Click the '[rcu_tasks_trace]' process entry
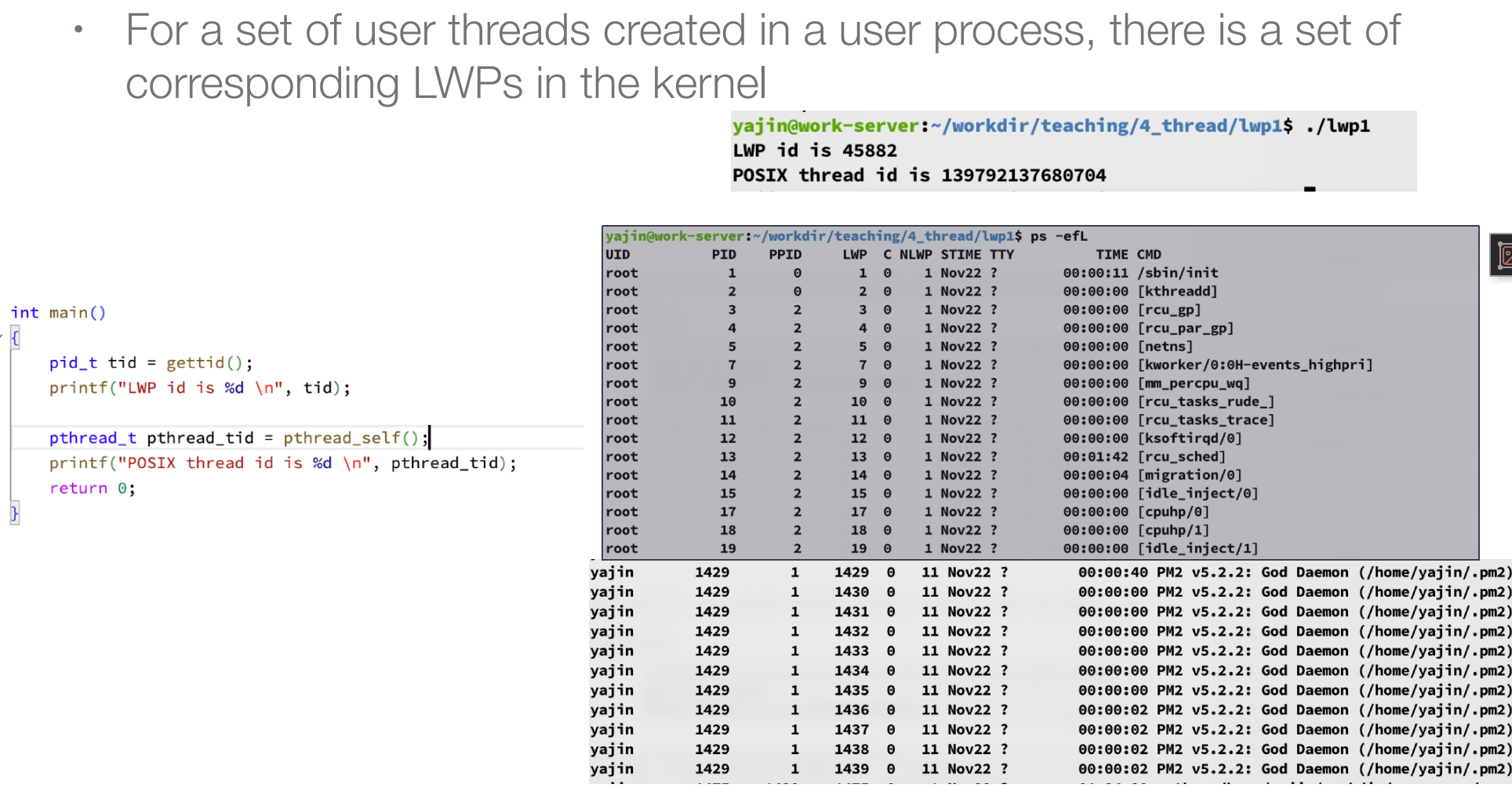Screen dimensions: 1512x806 click(x=1206, y=420)
